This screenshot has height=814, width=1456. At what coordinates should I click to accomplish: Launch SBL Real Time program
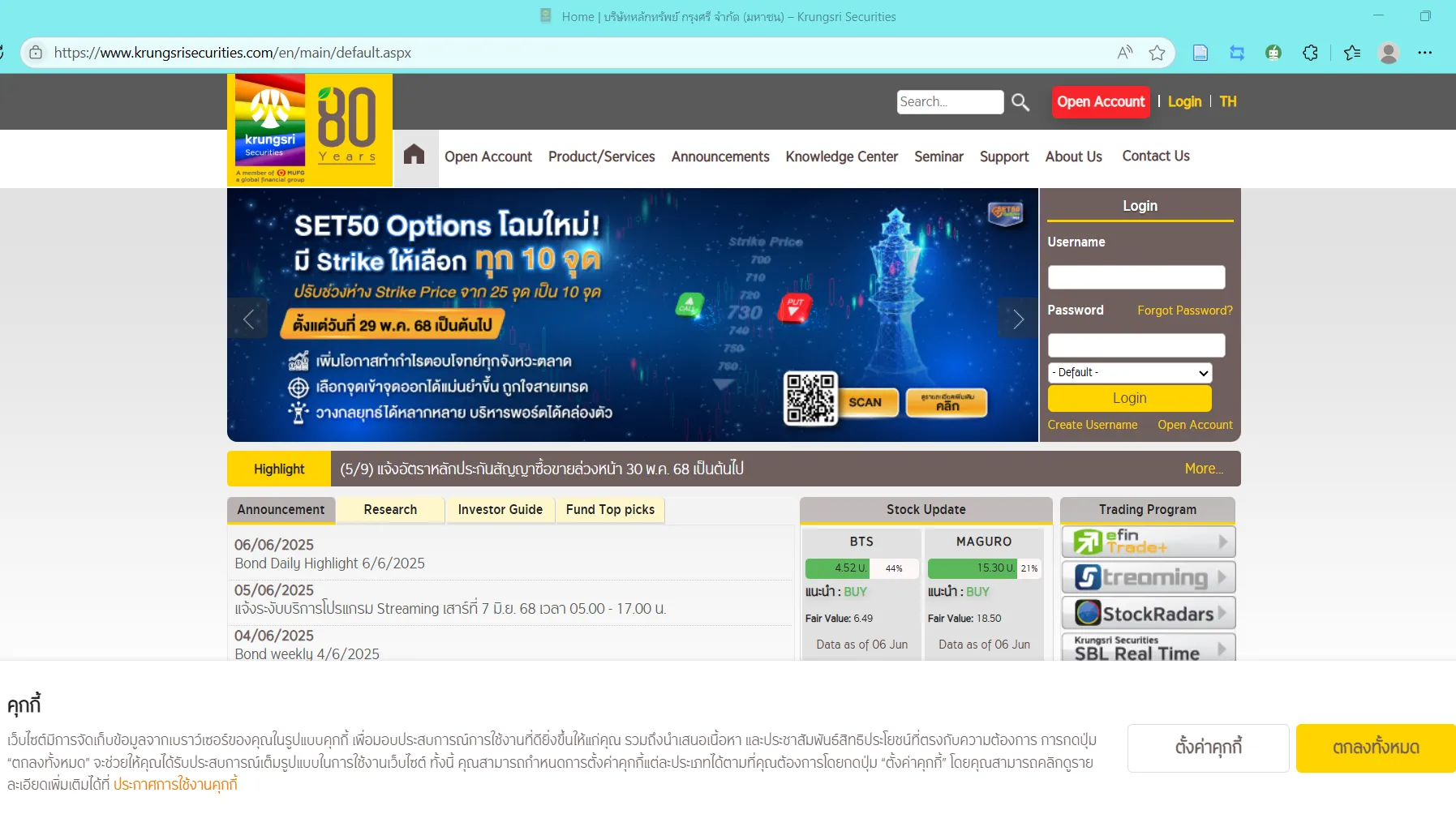click(x=1148, y=647)
